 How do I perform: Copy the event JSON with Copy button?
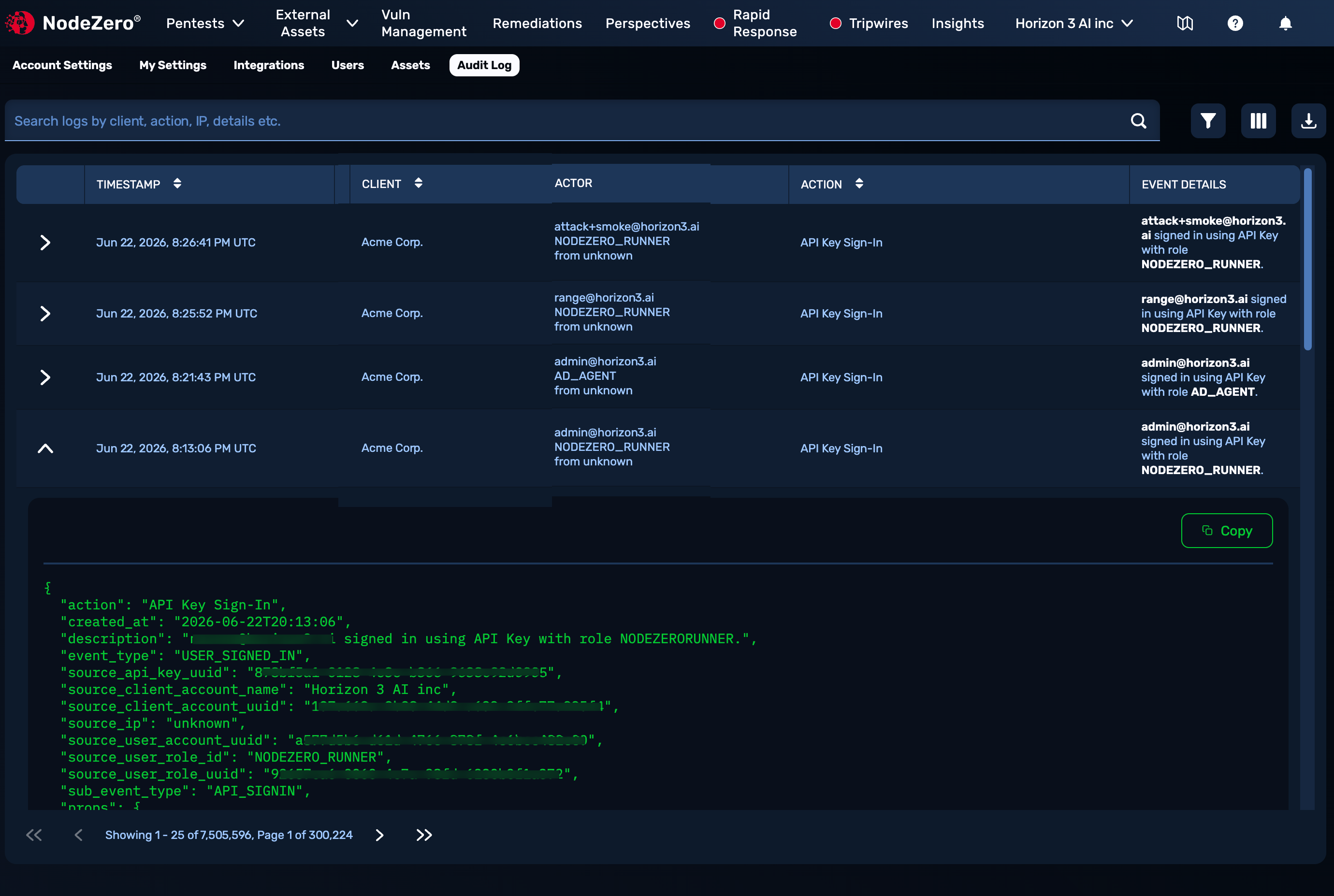pos(1227,531)
